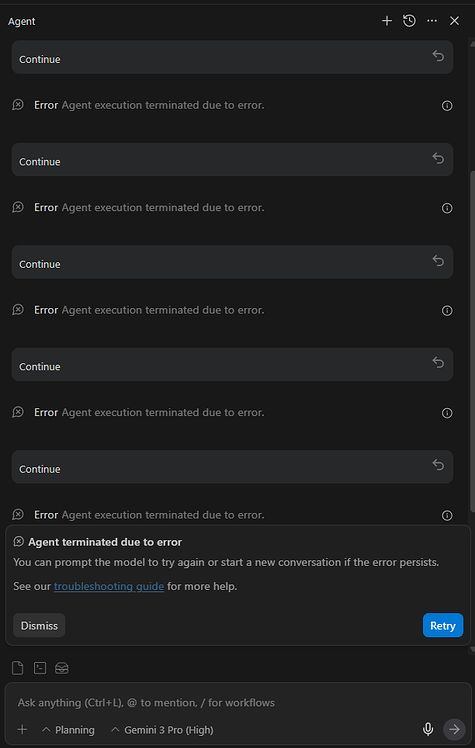Click the error icon beside 'Agent terminated due to error'
475x748 pixels.
tap(19, 541)
